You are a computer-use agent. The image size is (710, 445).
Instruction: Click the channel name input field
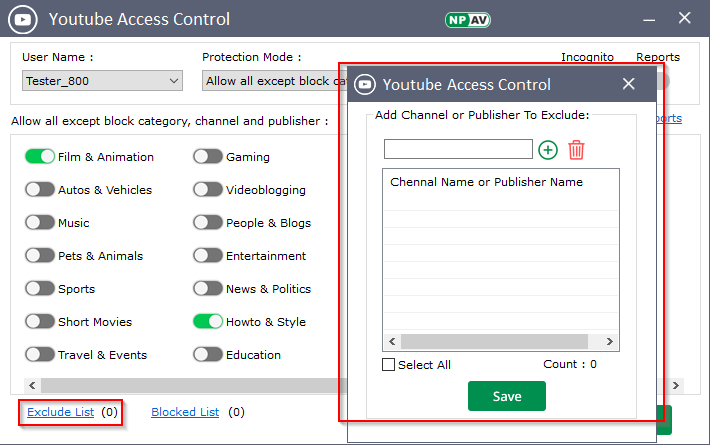click(458, 150)
